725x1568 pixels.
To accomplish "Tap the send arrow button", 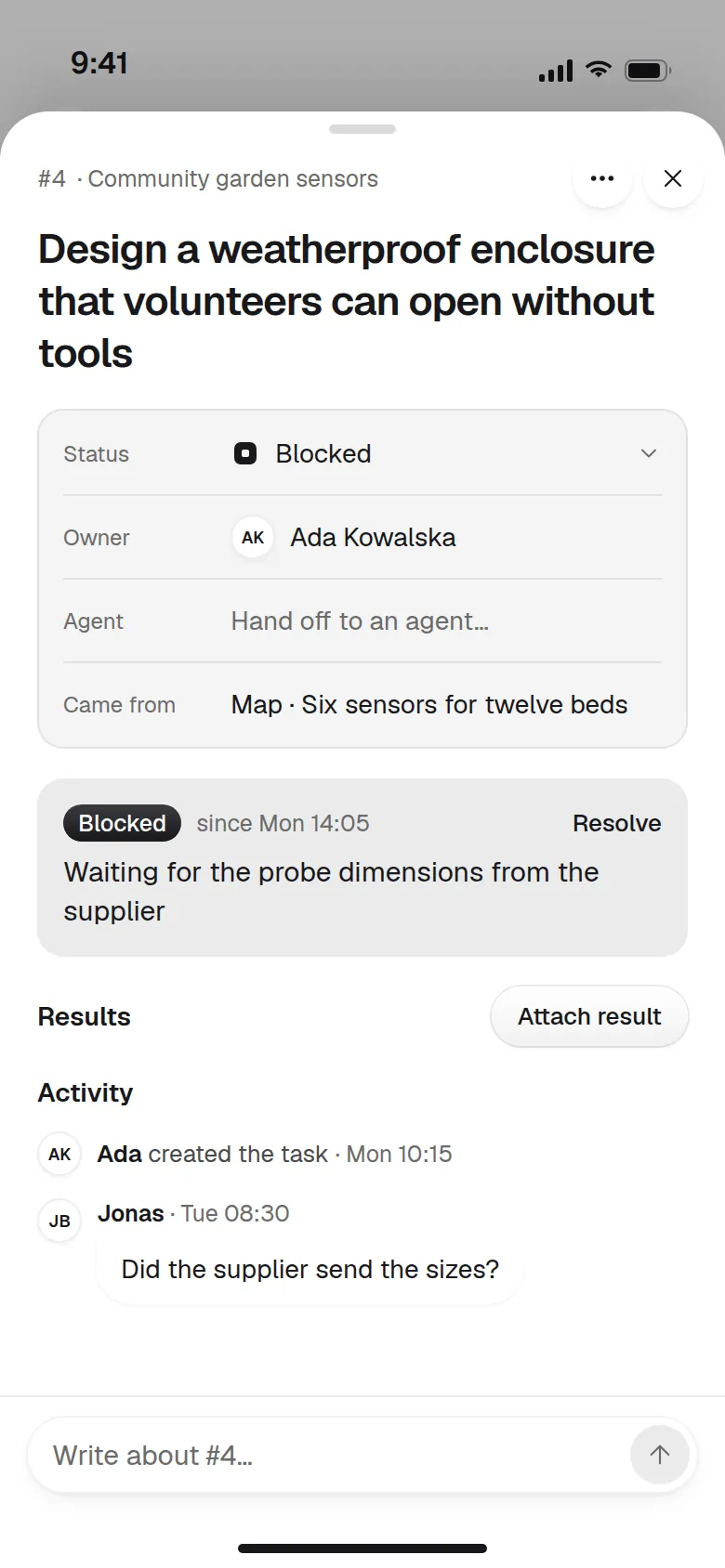I will click(660, 1455).
